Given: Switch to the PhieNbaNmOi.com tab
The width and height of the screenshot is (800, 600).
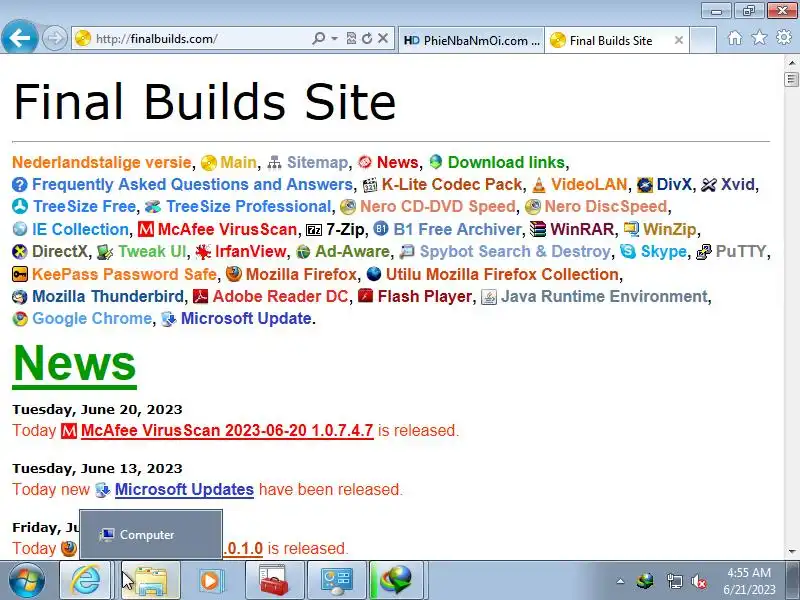Looking at the screenshot, I should [471, 40].
